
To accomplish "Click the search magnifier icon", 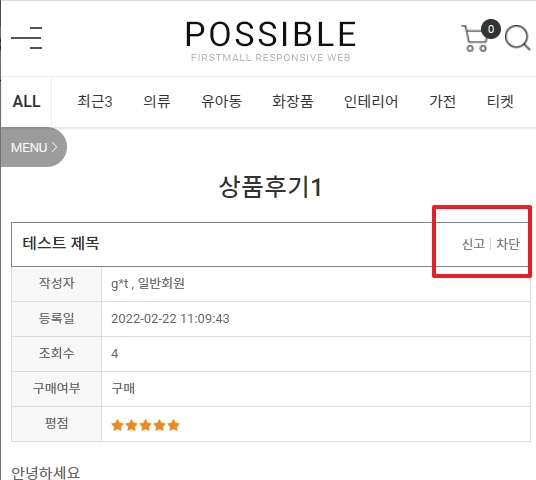I will pyautogui.click(x=518, y=38).
